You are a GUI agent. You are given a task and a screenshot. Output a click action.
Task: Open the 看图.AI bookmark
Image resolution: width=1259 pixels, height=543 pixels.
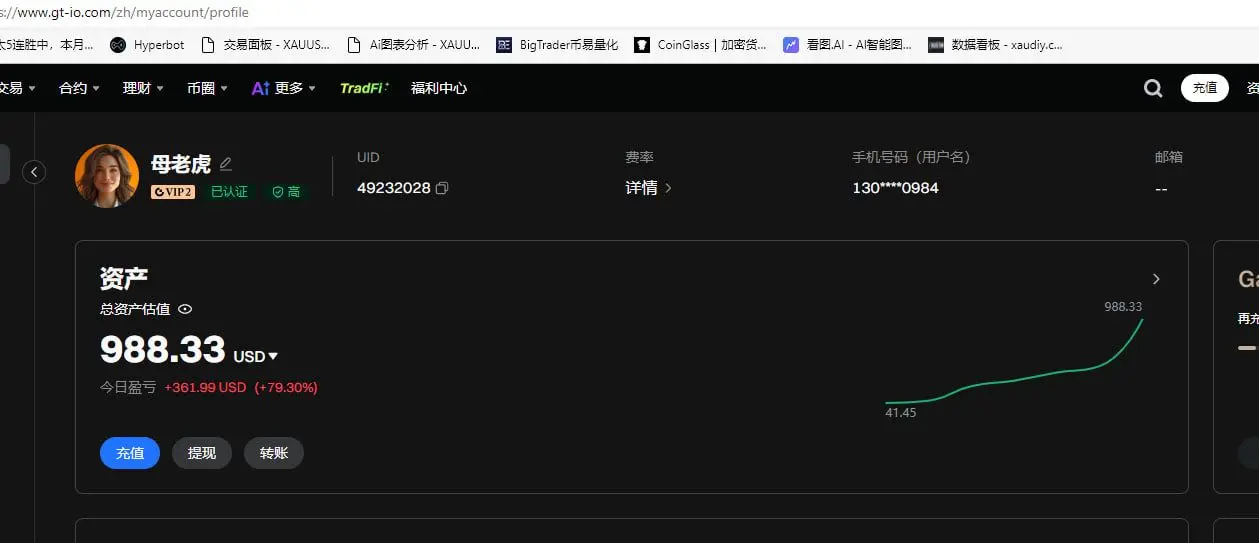coord(848,45)
